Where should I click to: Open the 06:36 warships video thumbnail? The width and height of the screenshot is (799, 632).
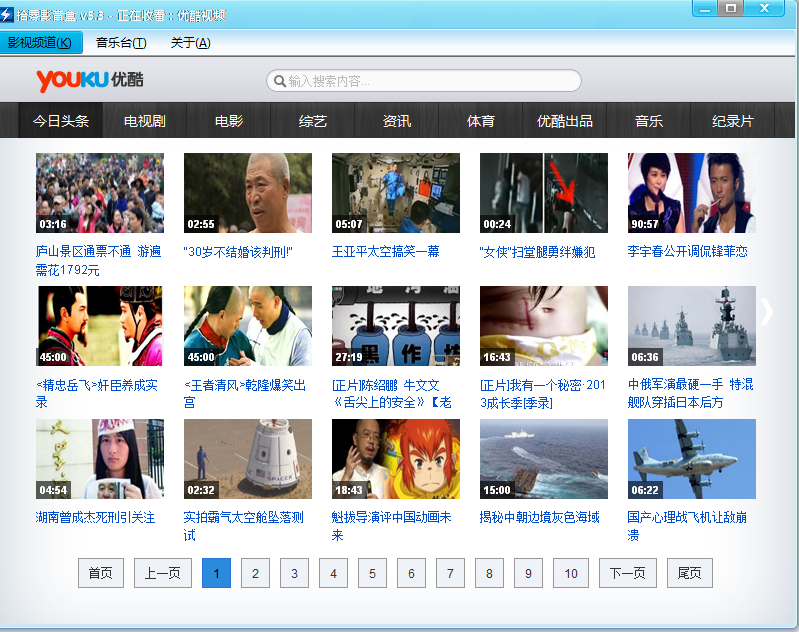click(691, 326)
